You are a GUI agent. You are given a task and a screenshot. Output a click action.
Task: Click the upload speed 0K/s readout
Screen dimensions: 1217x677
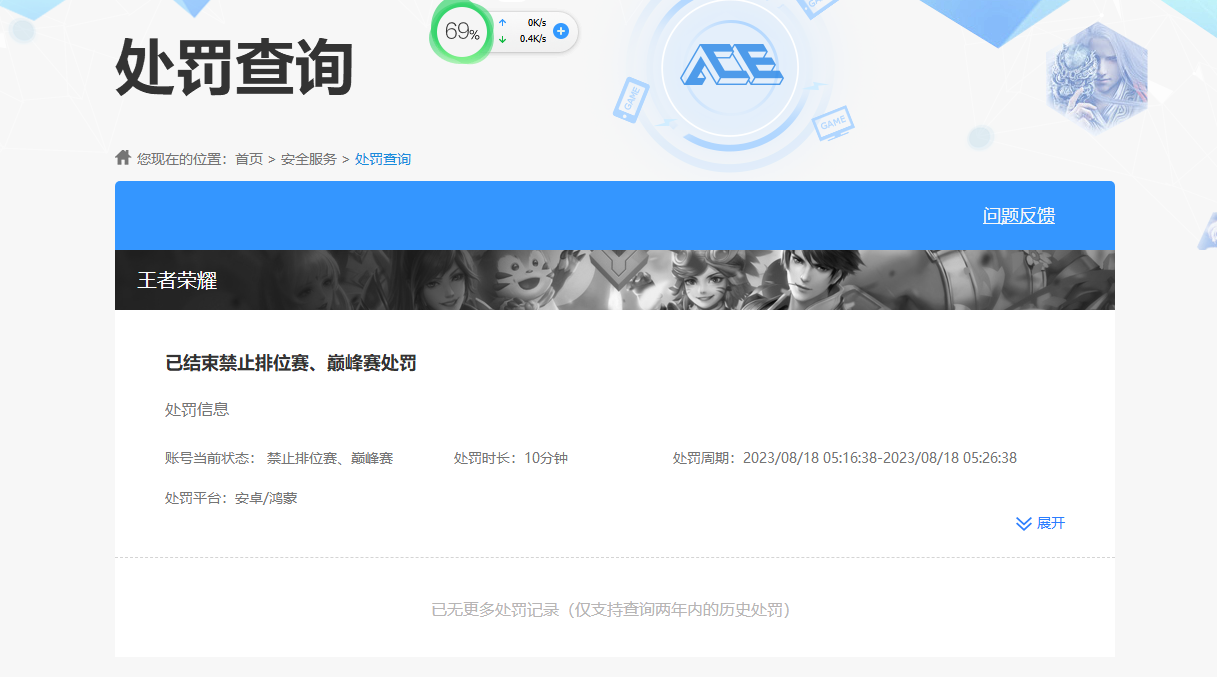[x=536, y=22]
